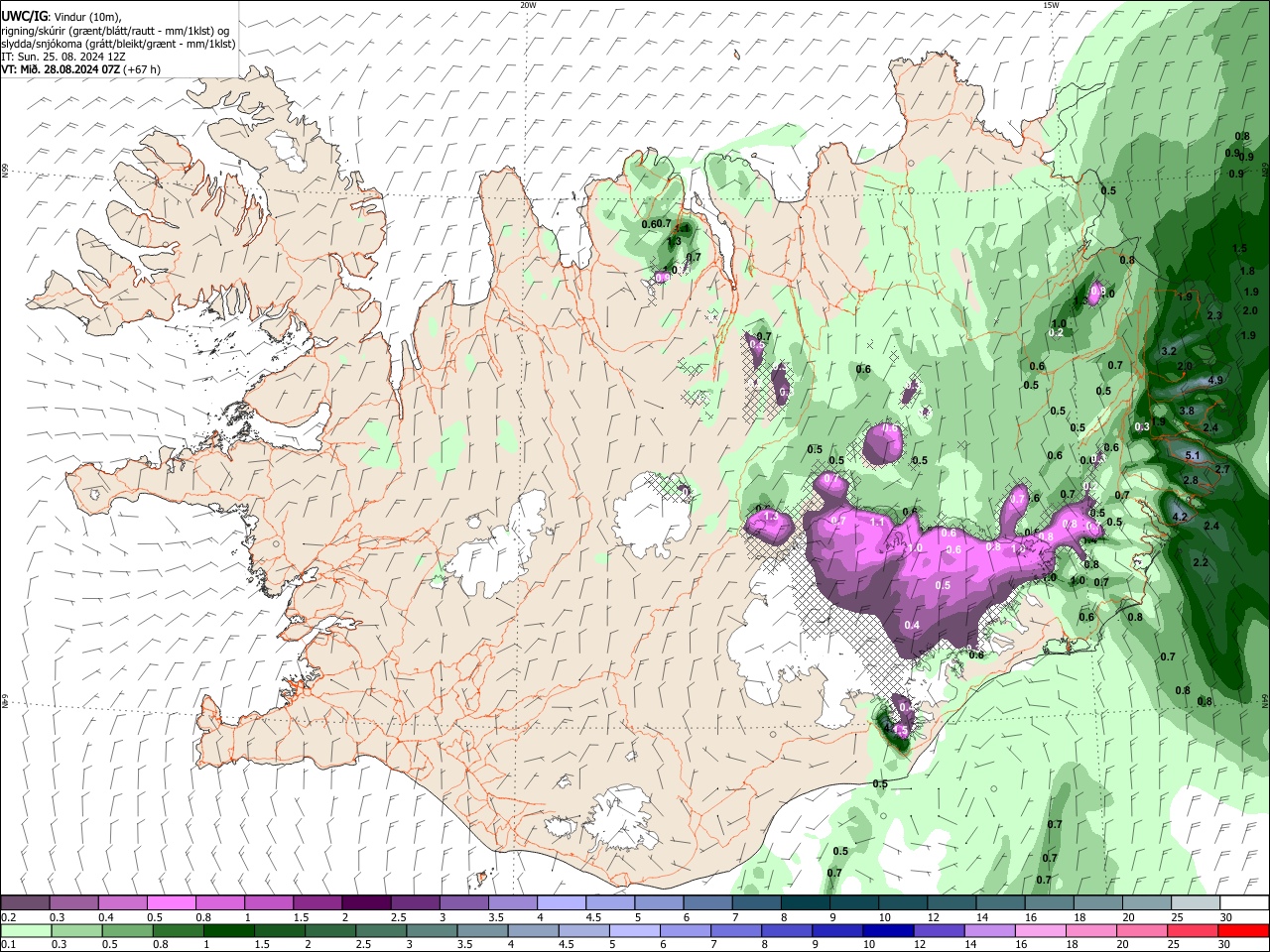Click the '1.1' snowfall value in the pink area
This screenshot has height=952, width=1270.
point(877,522)
